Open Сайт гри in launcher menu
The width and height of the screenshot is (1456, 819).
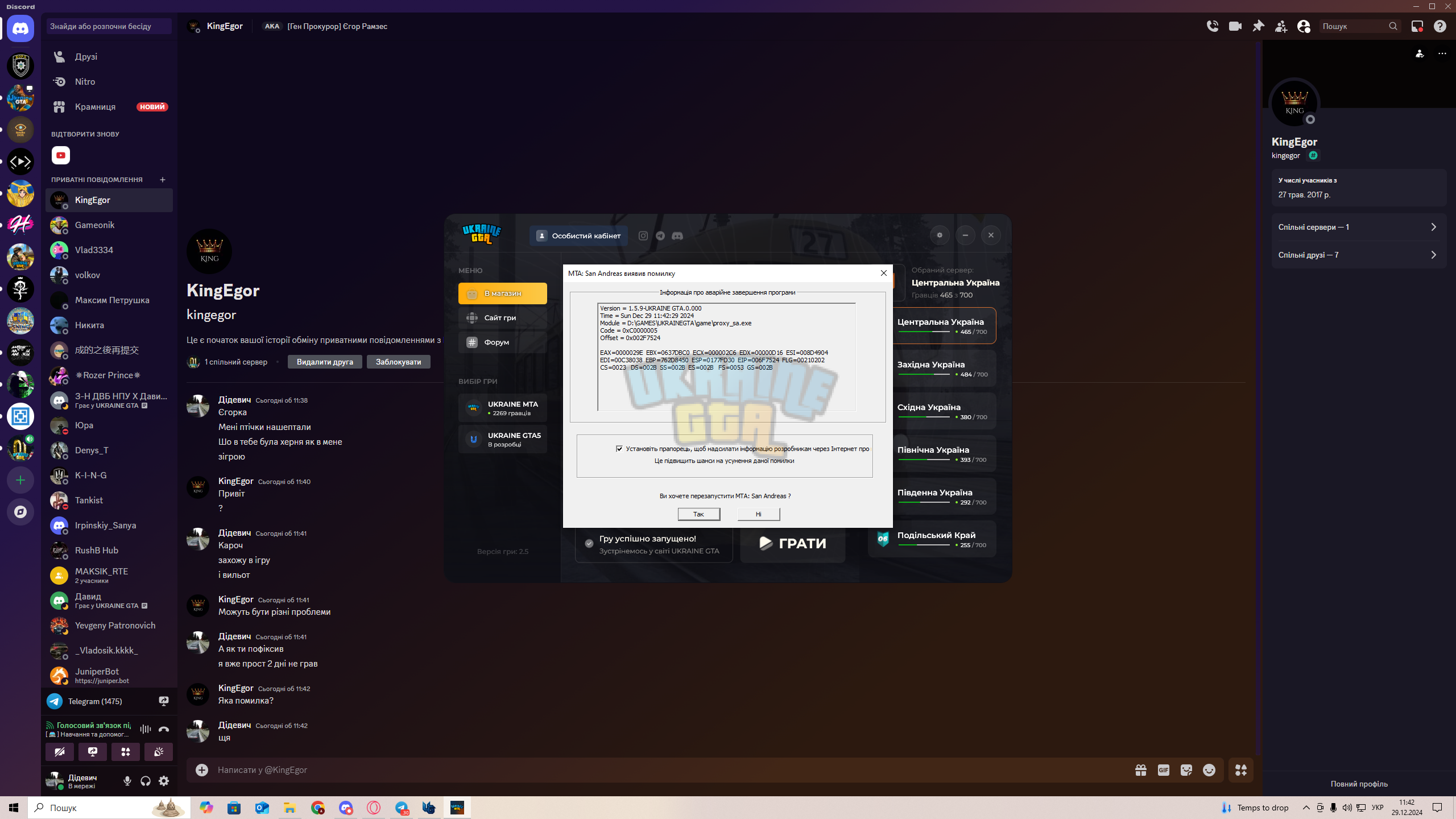click(x=503, y=318)
